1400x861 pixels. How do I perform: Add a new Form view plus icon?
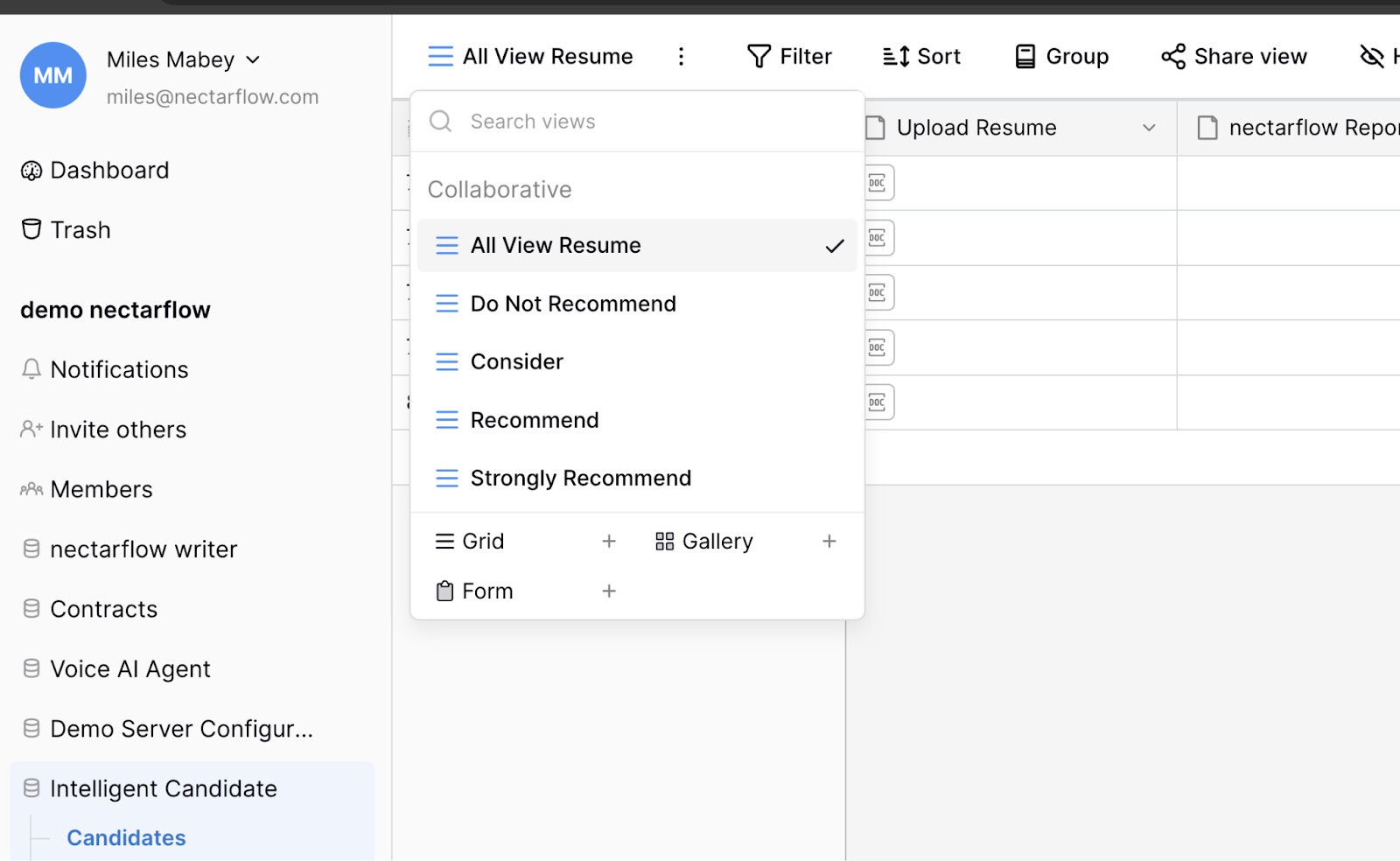pos(609,591)
